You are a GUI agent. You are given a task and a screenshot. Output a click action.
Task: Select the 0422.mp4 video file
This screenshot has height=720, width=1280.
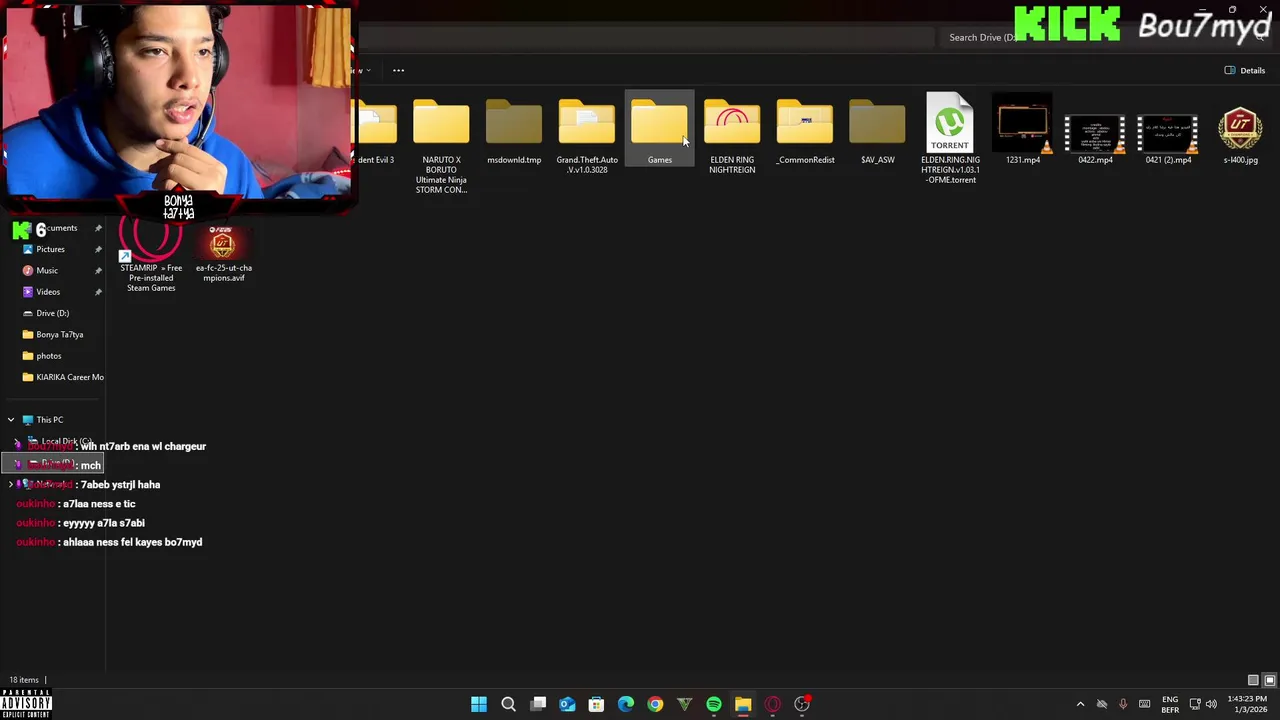(1095, 136)
